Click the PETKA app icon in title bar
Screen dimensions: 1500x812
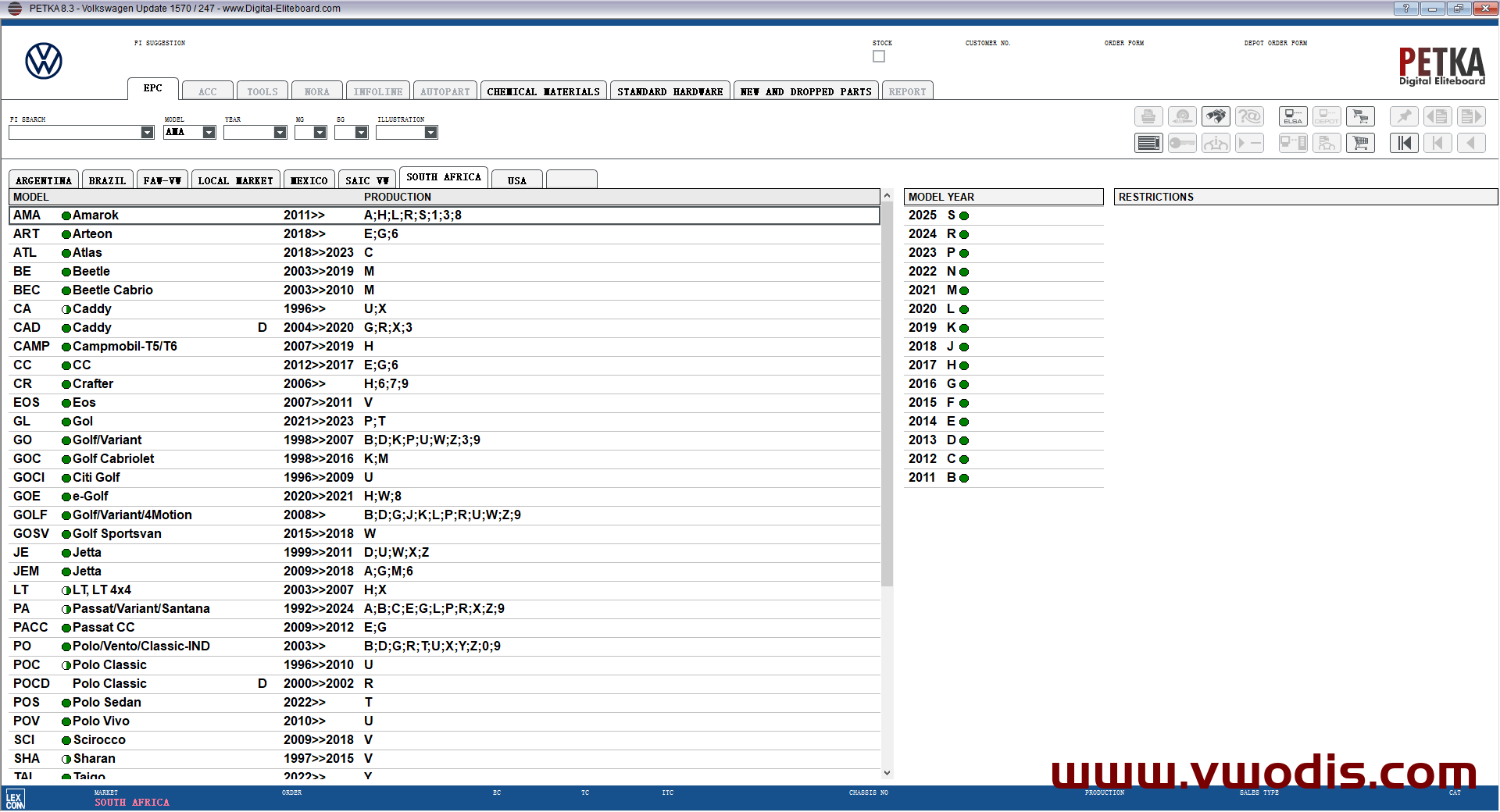15,9
